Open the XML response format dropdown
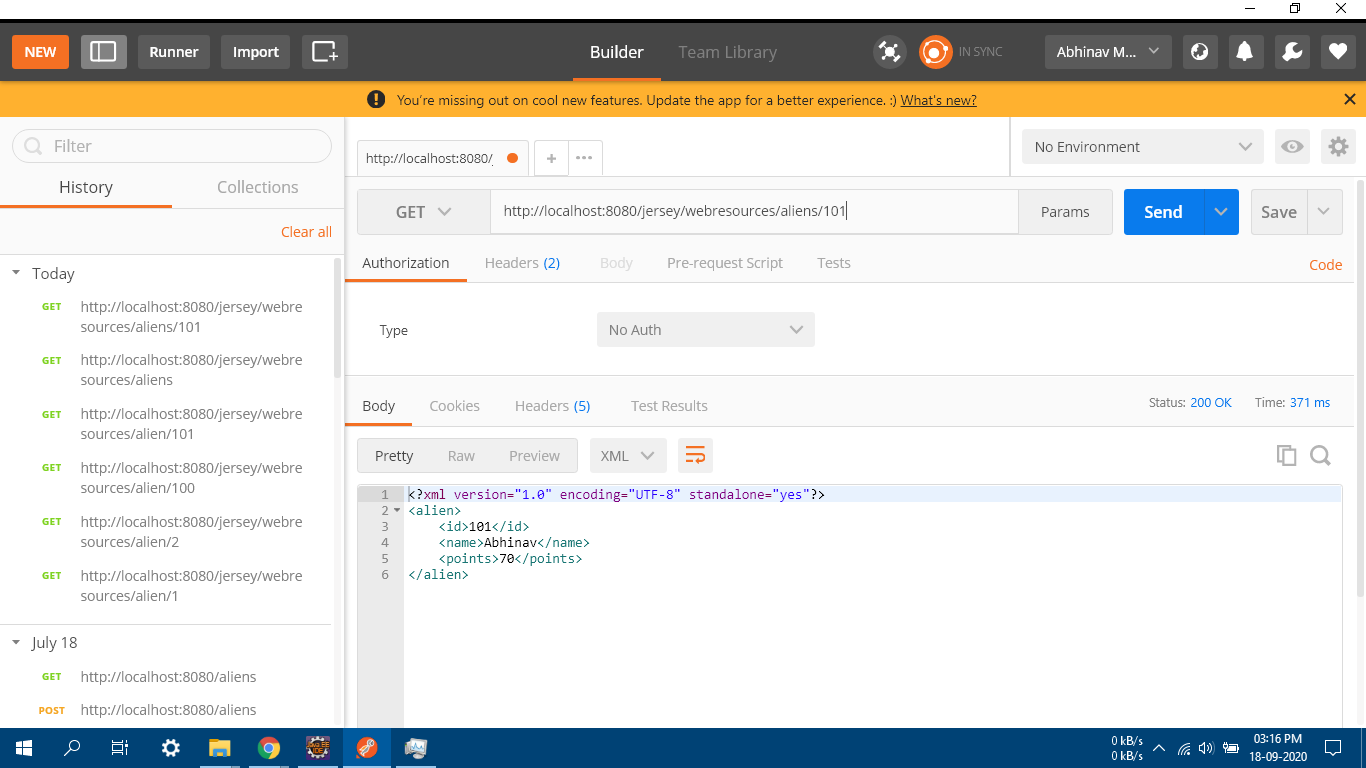Screen dimensions: 1366x768 tap(628, 455)
